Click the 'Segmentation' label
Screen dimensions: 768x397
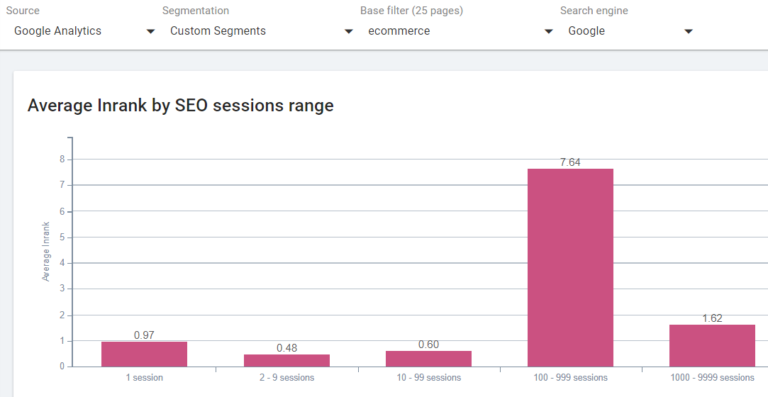pyautogui.click(x=195, y=11)
